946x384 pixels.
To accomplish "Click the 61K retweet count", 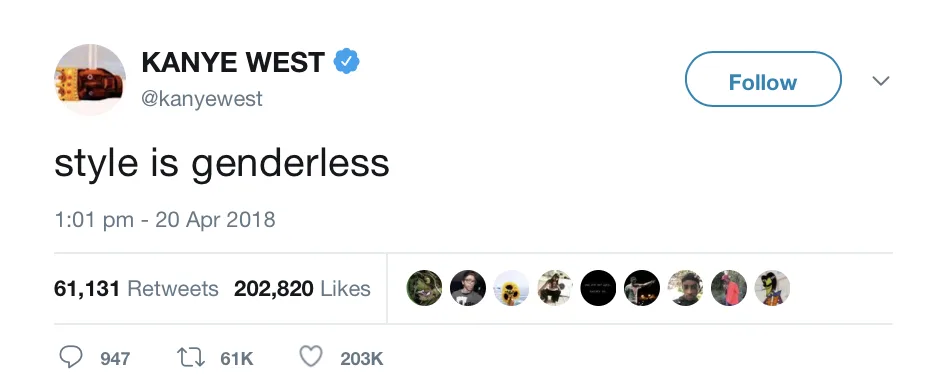I will (x=236, y=359).
